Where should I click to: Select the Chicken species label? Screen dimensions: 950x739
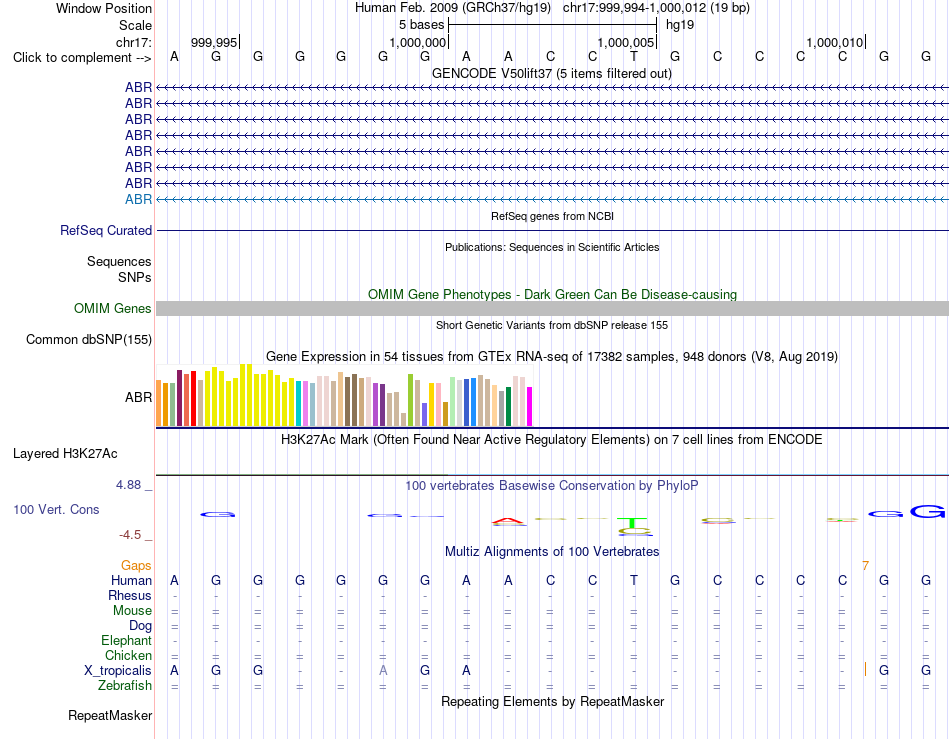(x=128, y=656)
